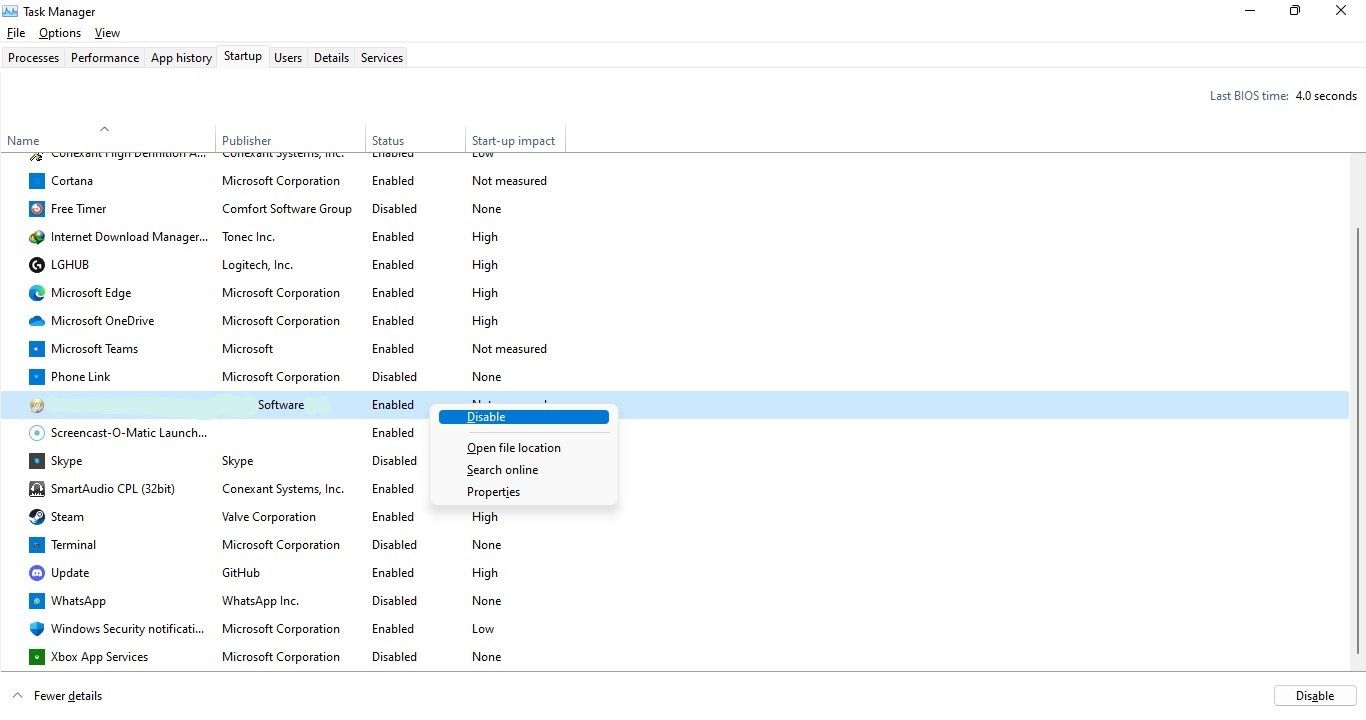Switch to the App history tab
Viewport: 1366px width, 720px height.
coord(181,58)
